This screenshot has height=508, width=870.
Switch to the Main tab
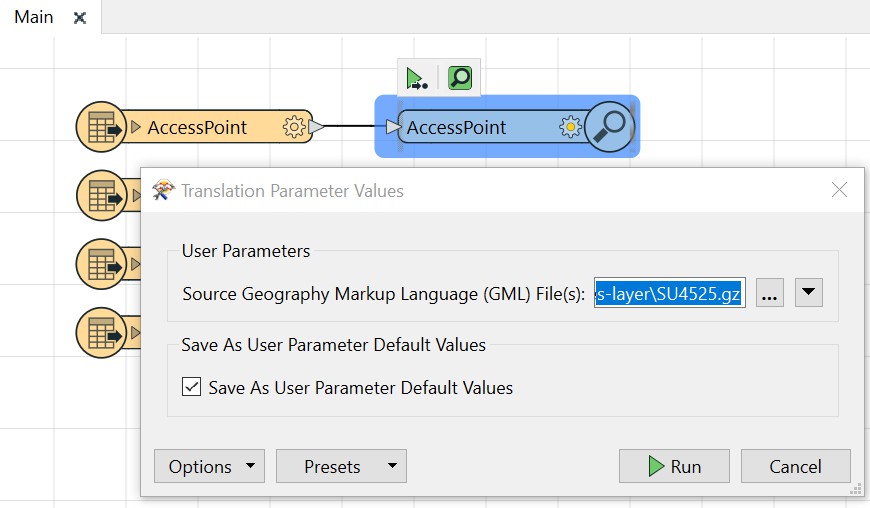point(34,17)
